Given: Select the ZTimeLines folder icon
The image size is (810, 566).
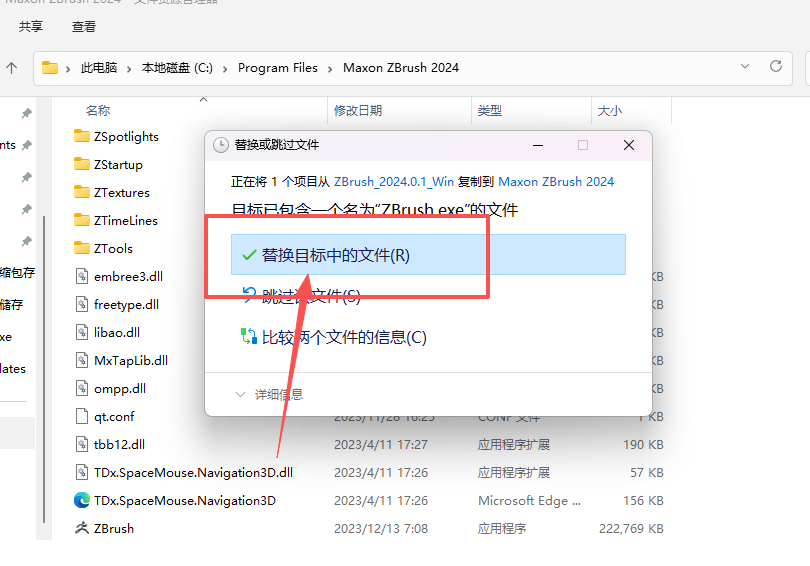Looking at the screenshot, I should 82,220.
